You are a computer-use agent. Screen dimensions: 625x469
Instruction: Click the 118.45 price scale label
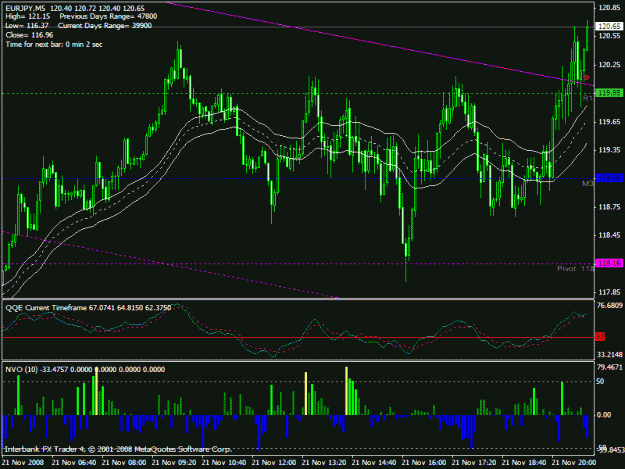[609, 235]
